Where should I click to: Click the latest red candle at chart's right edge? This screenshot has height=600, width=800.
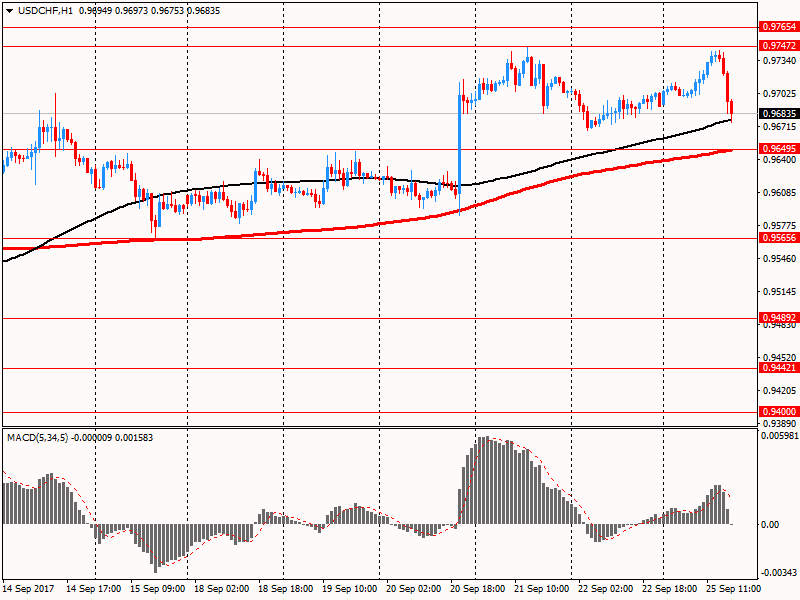732,109
